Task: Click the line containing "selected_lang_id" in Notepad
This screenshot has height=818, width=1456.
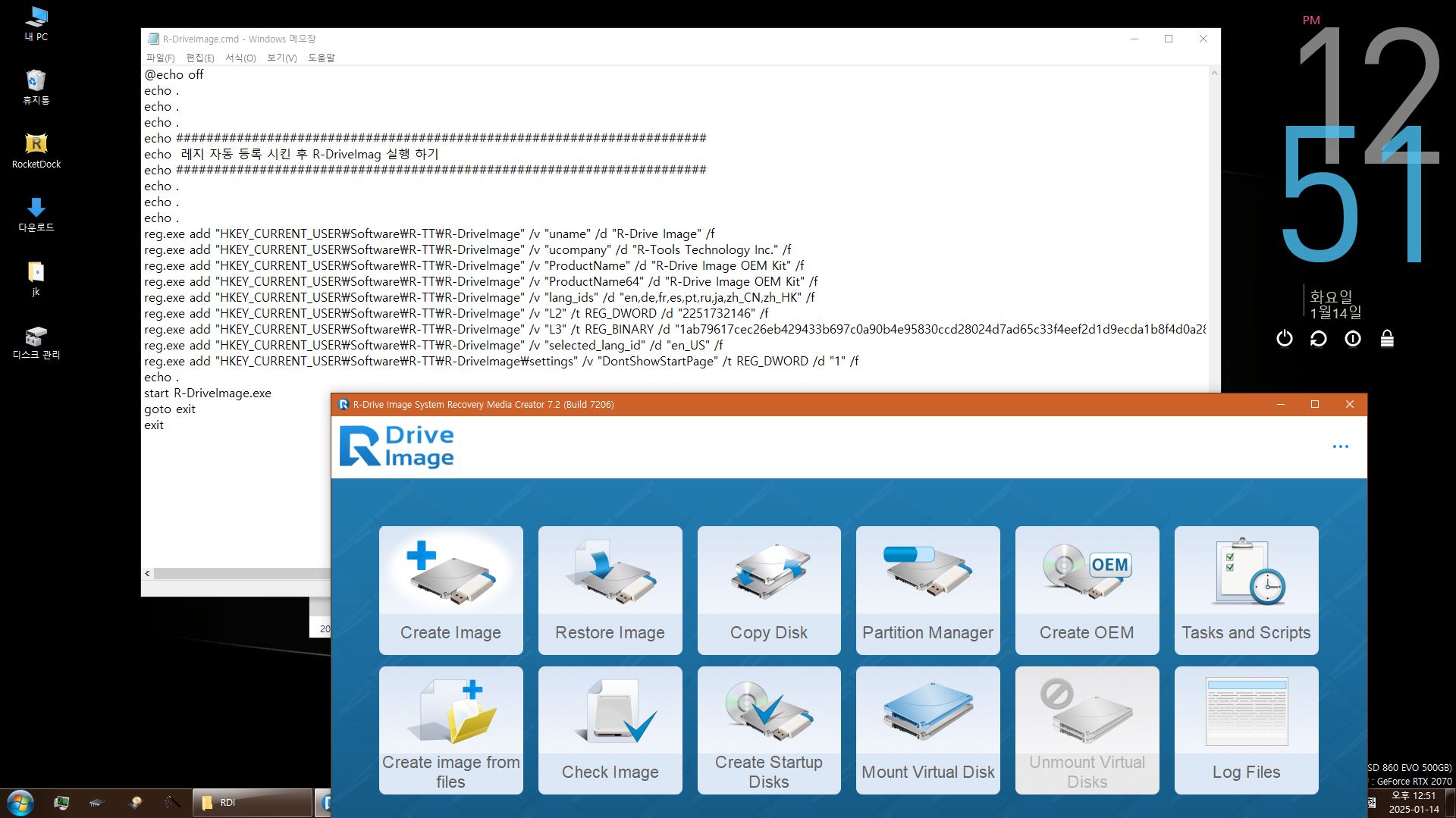Action: pyautogui.click(x=433, y=345)
